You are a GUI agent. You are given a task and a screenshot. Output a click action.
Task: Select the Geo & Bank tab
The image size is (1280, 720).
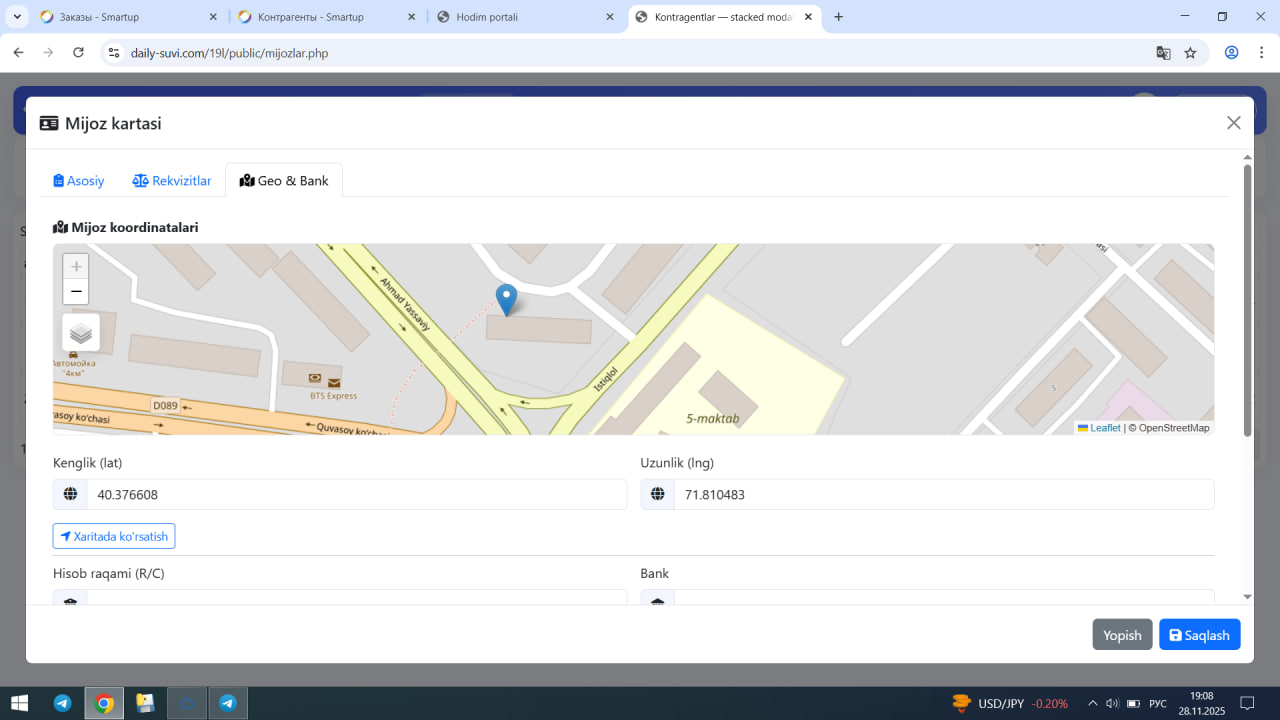(284, 181)
